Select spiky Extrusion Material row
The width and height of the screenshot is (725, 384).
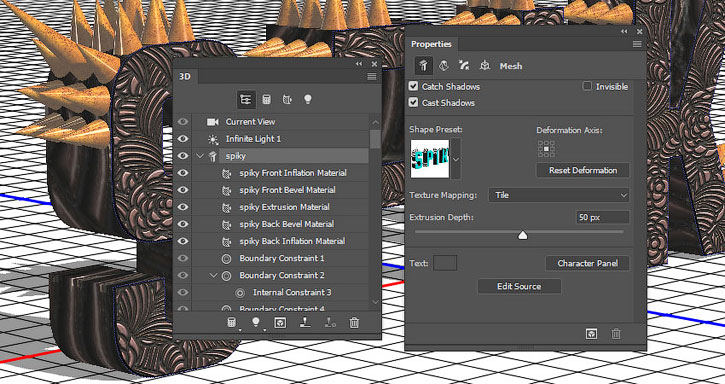280,207
